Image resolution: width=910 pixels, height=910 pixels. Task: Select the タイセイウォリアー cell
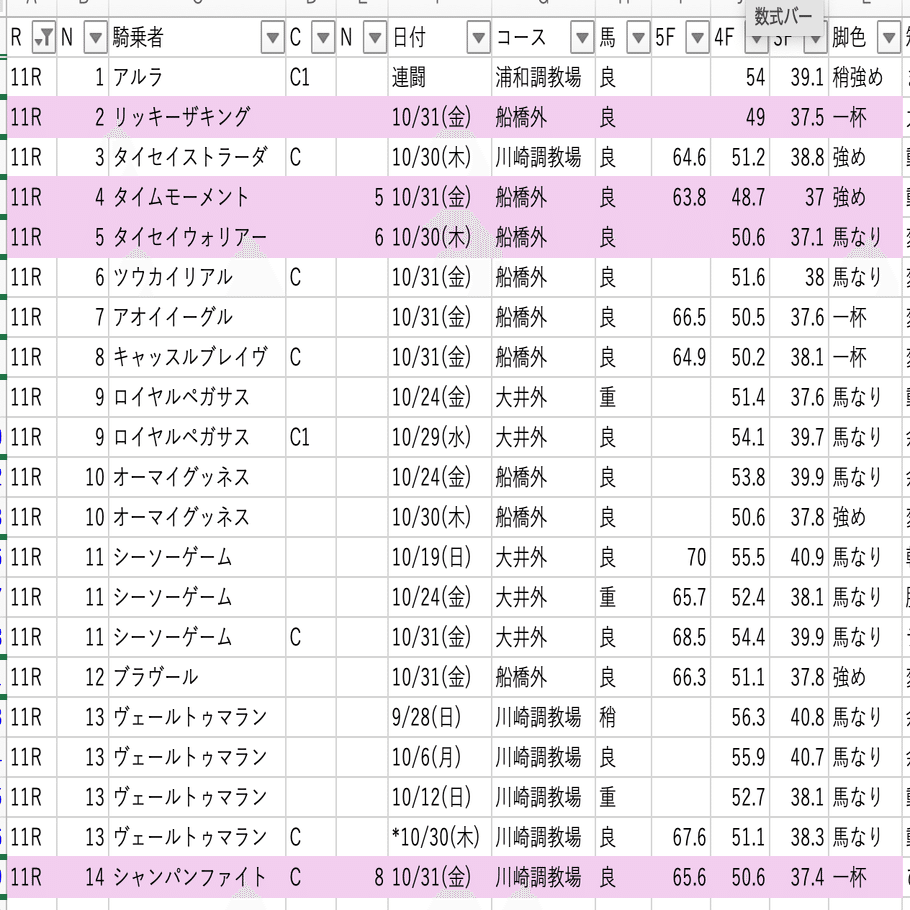[x=197, y=237]
